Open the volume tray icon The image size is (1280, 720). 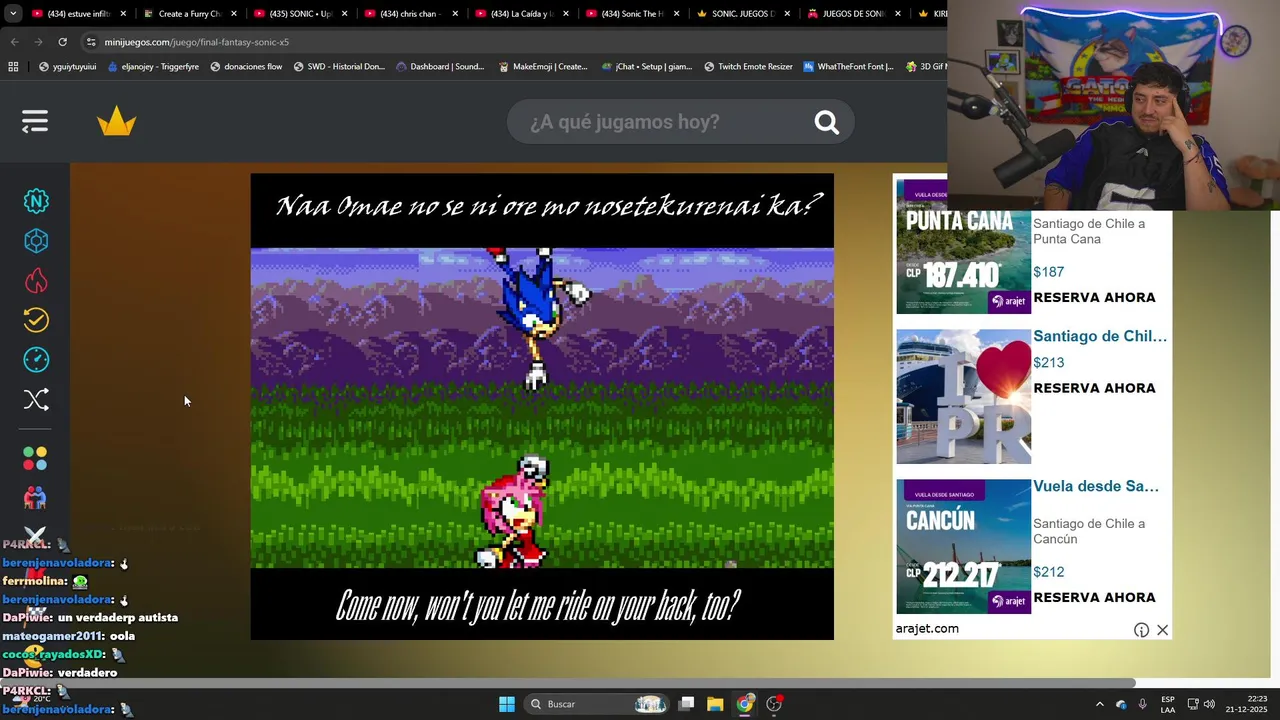(x=1209, y=704)
